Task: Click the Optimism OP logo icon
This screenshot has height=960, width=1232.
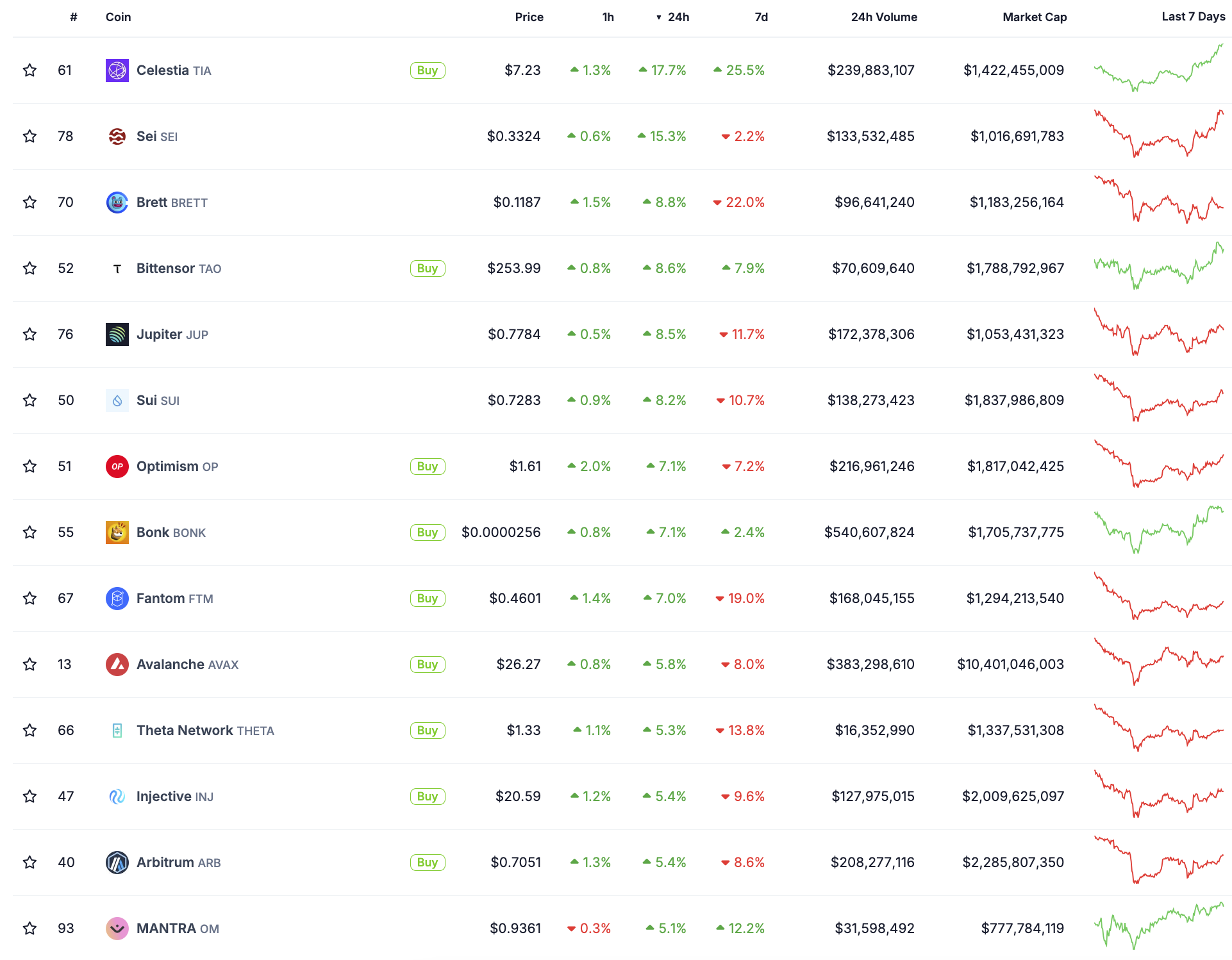Action: pos(117,467)
